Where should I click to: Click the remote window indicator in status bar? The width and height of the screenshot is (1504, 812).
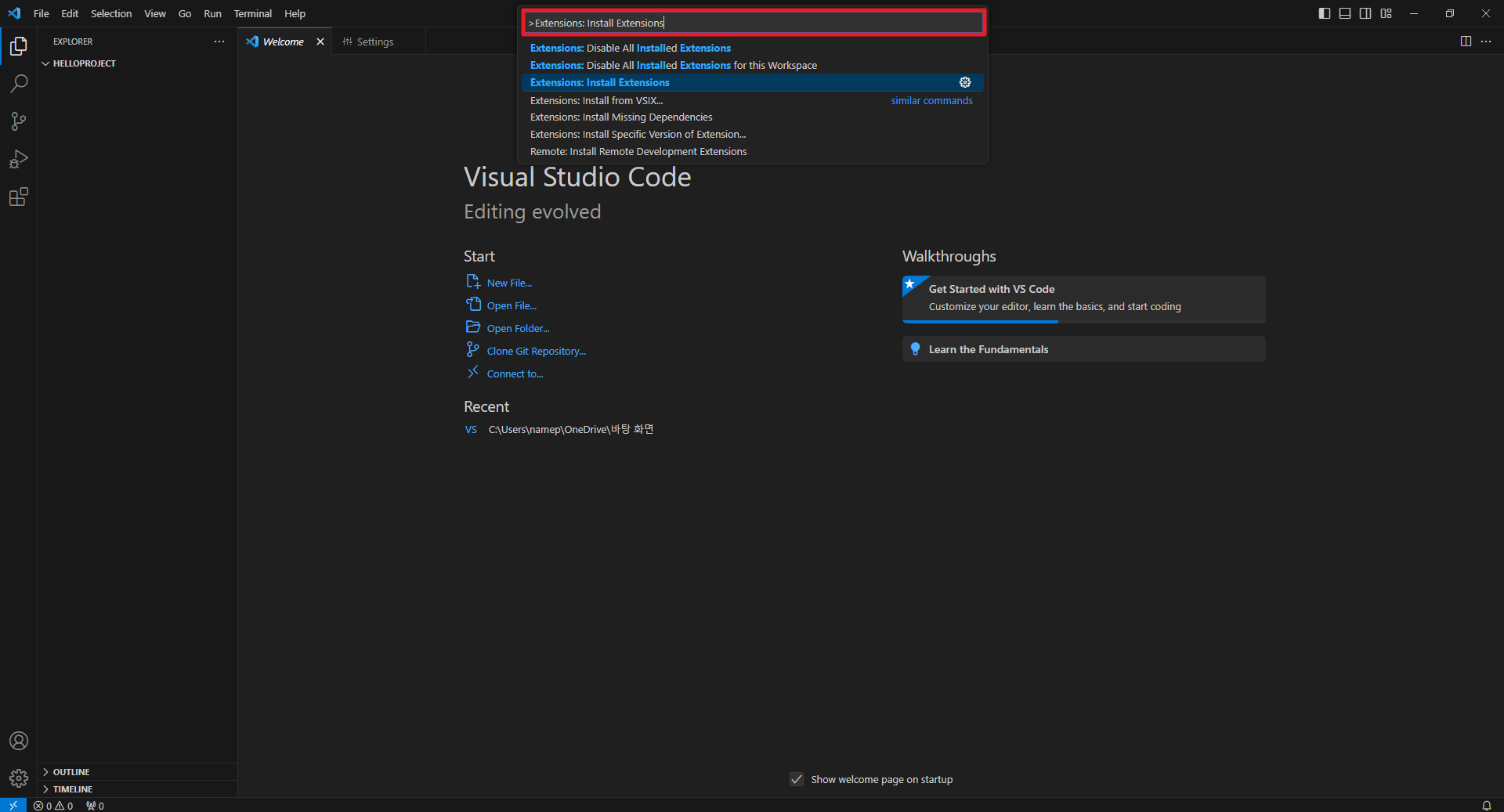13,805
